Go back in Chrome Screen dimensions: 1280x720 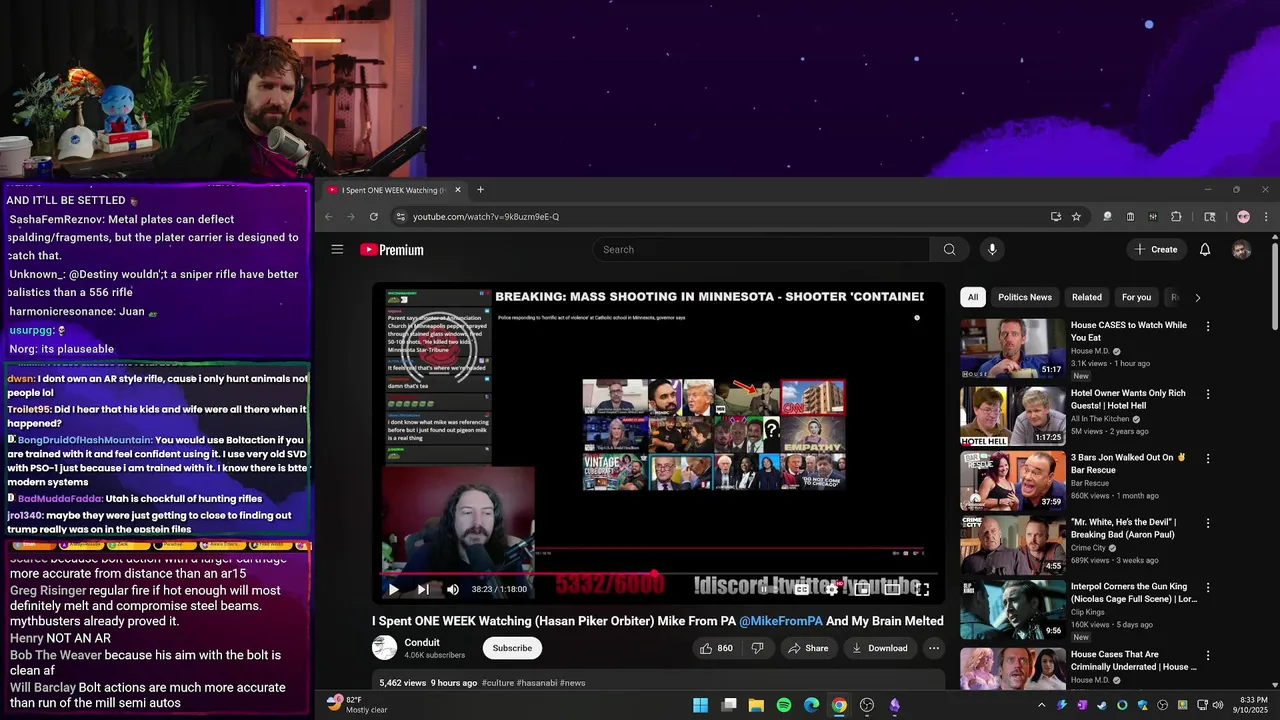click(328, 216)
